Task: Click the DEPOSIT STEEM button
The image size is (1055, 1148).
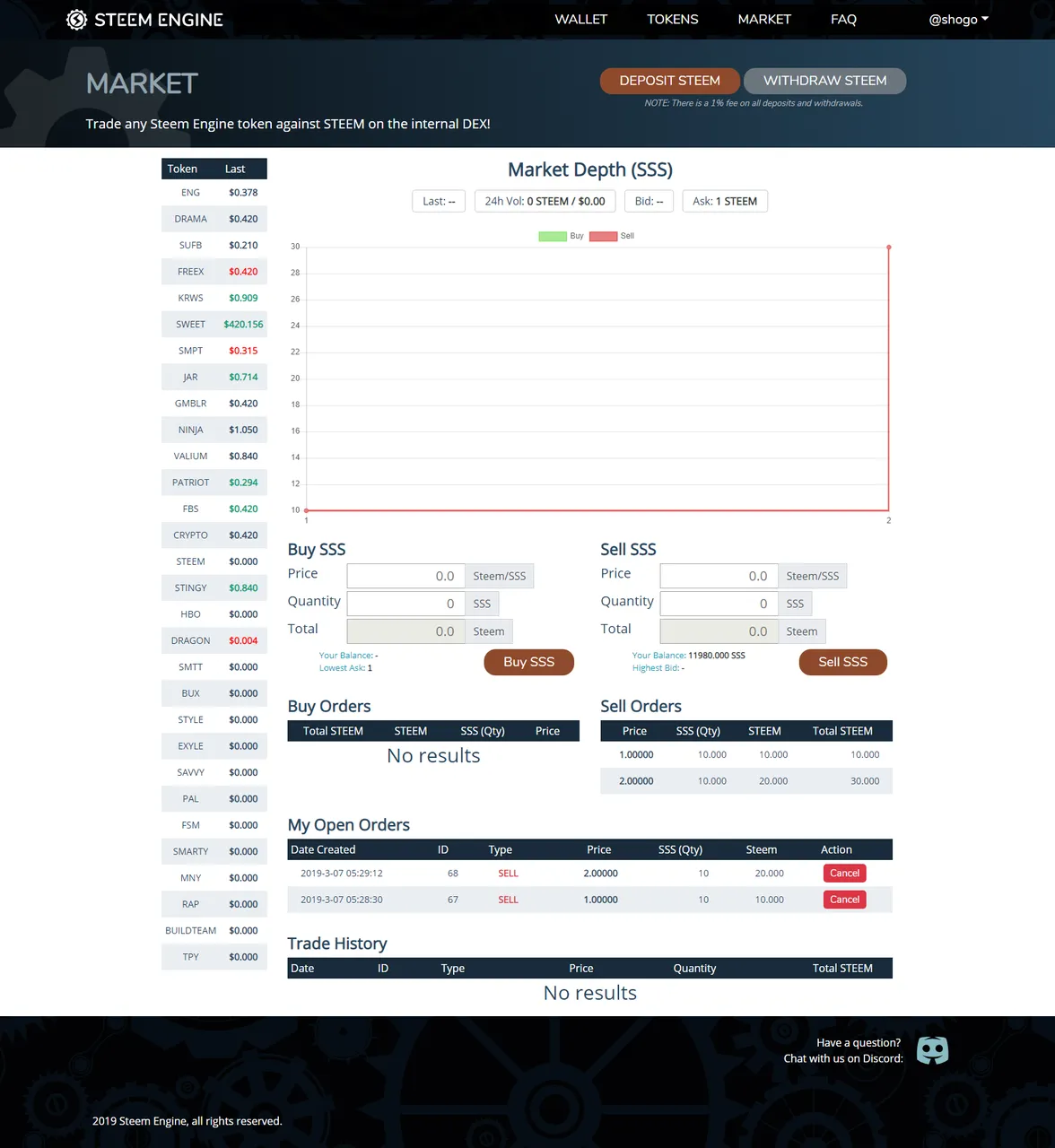Action: click(669, 81)
